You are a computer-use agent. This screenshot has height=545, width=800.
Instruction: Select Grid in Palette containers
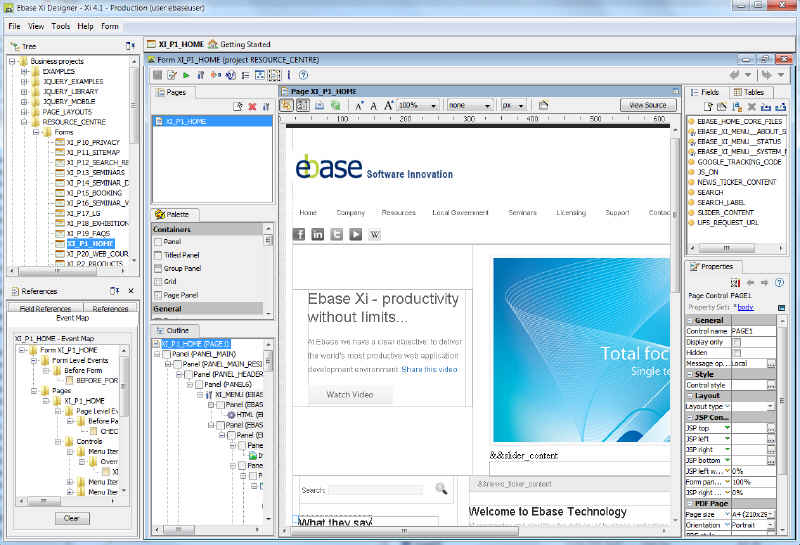[170, 282]
